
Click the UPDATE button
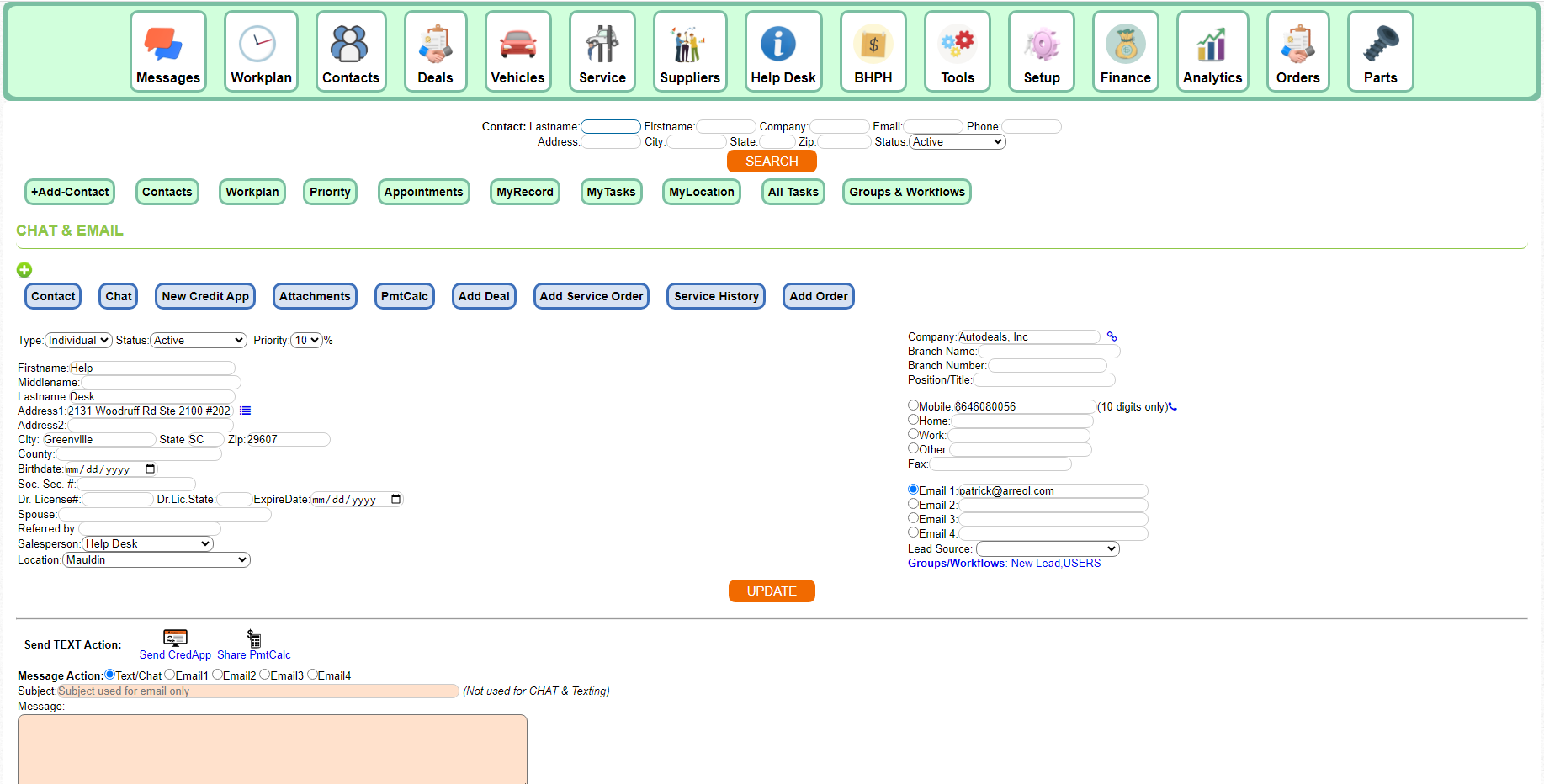(771, 591)
